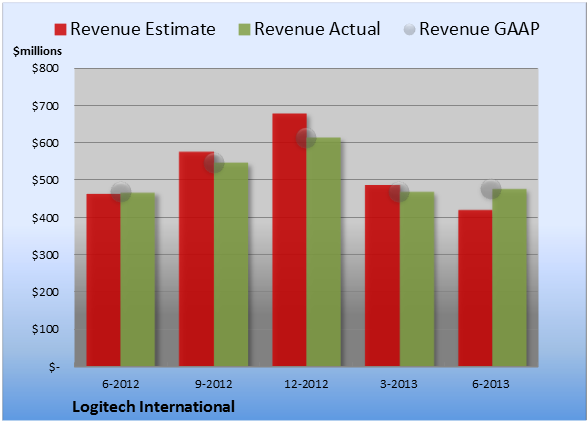This screenshot has height=422, width=588.
Task: Click the '$500' axis value
Action: [x=45, y=180]
